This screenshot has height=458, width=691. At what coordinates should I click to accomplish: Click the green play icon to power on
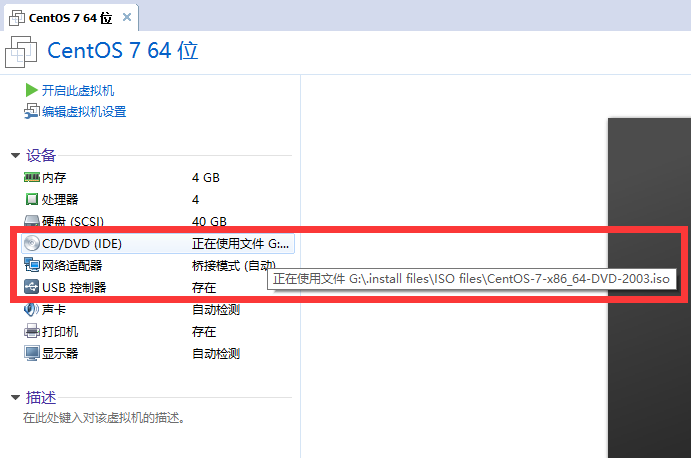[31, 90]
